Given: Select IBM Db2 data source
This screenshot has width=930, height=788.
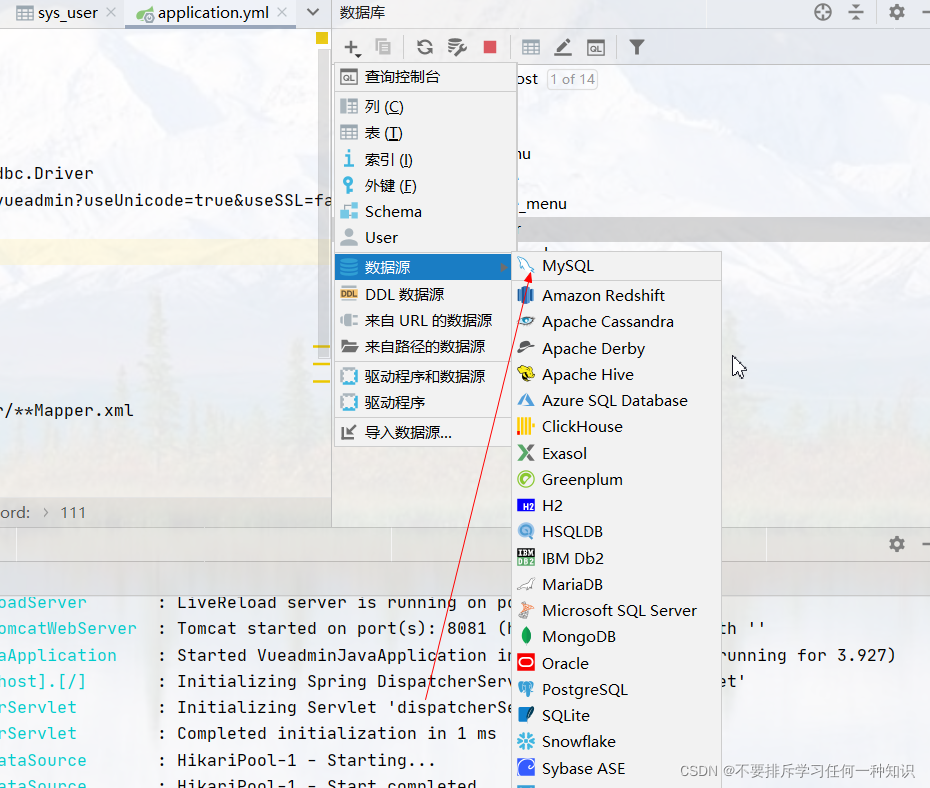Looking at the screenshot, I should click(x=617, y=558).
